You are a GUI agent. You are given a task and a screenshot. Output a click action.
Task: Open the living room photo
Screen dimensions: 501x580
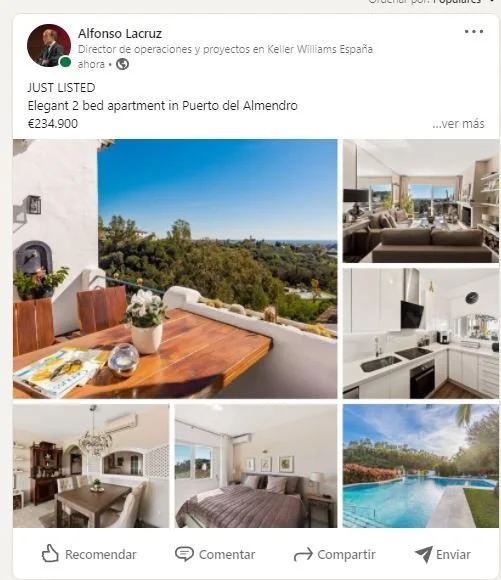tap(421, 201)
